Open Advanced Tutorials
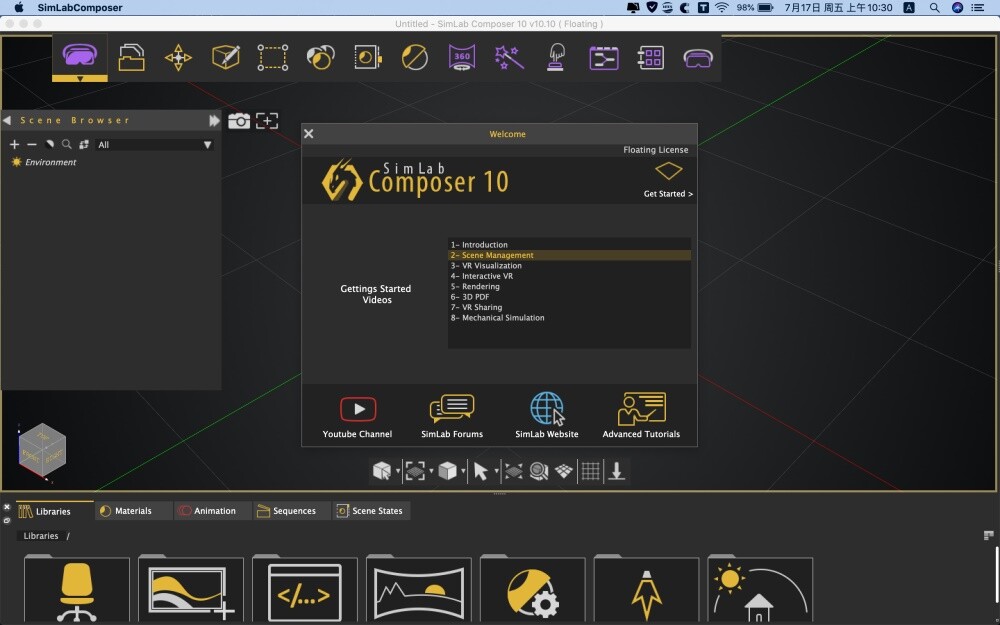Image resolution: width=1000 pixels, height=625 pixels. tap(641, 416)
